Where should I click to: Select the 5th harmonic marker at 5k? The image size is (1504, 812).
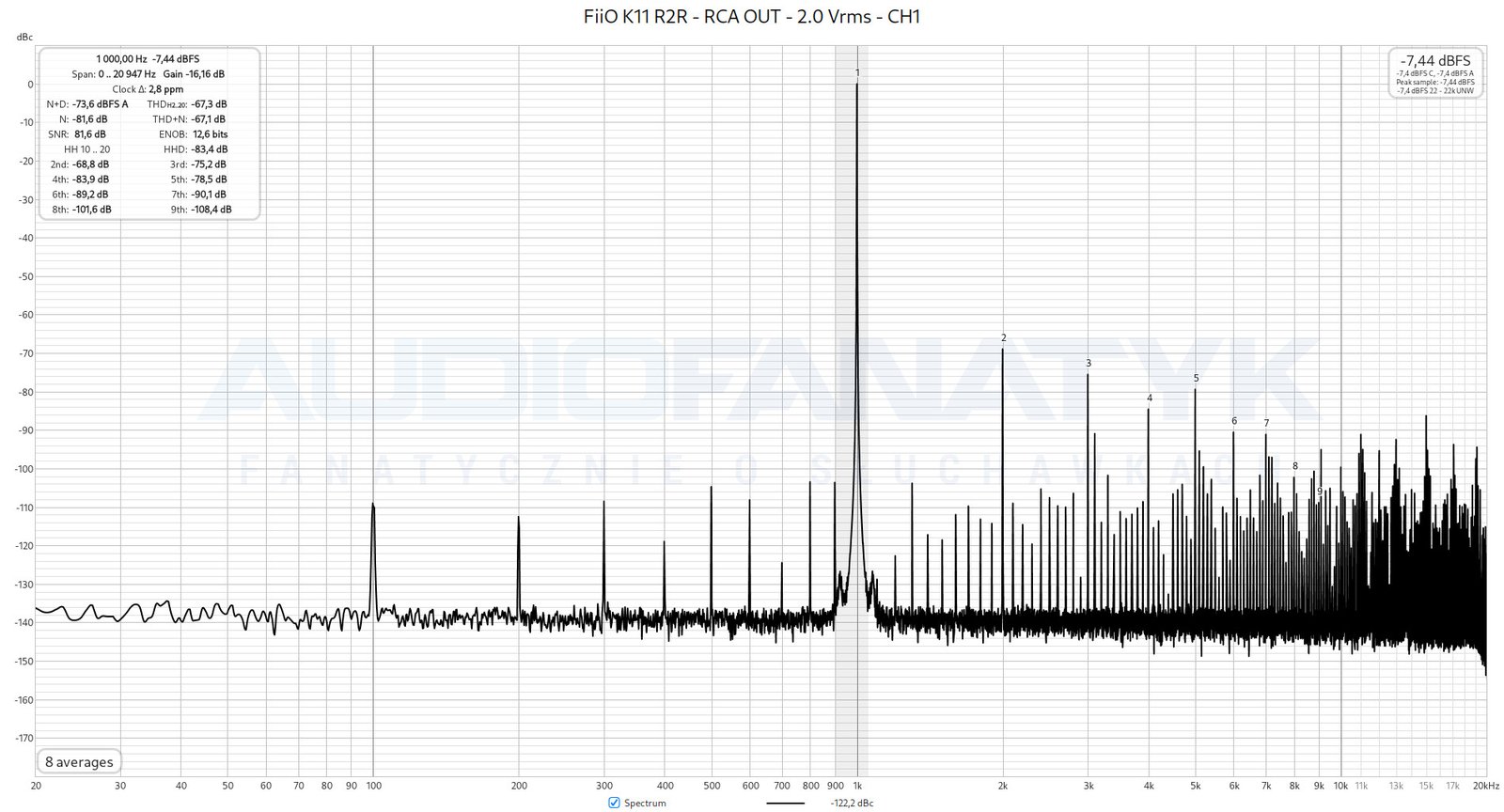coord(1196,379)
